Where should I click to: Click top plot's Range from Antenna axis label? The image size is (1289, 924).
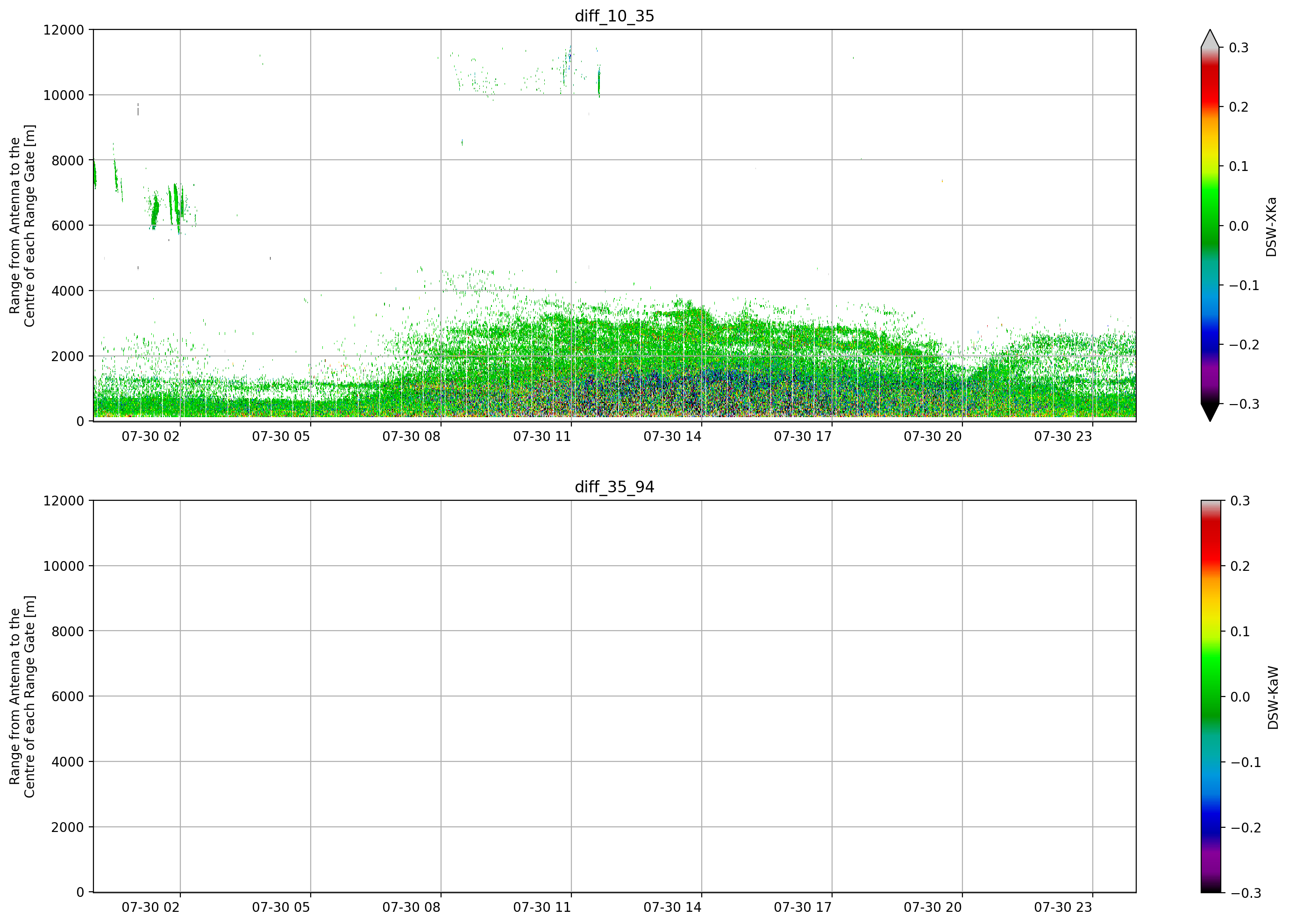coord(22,226)
